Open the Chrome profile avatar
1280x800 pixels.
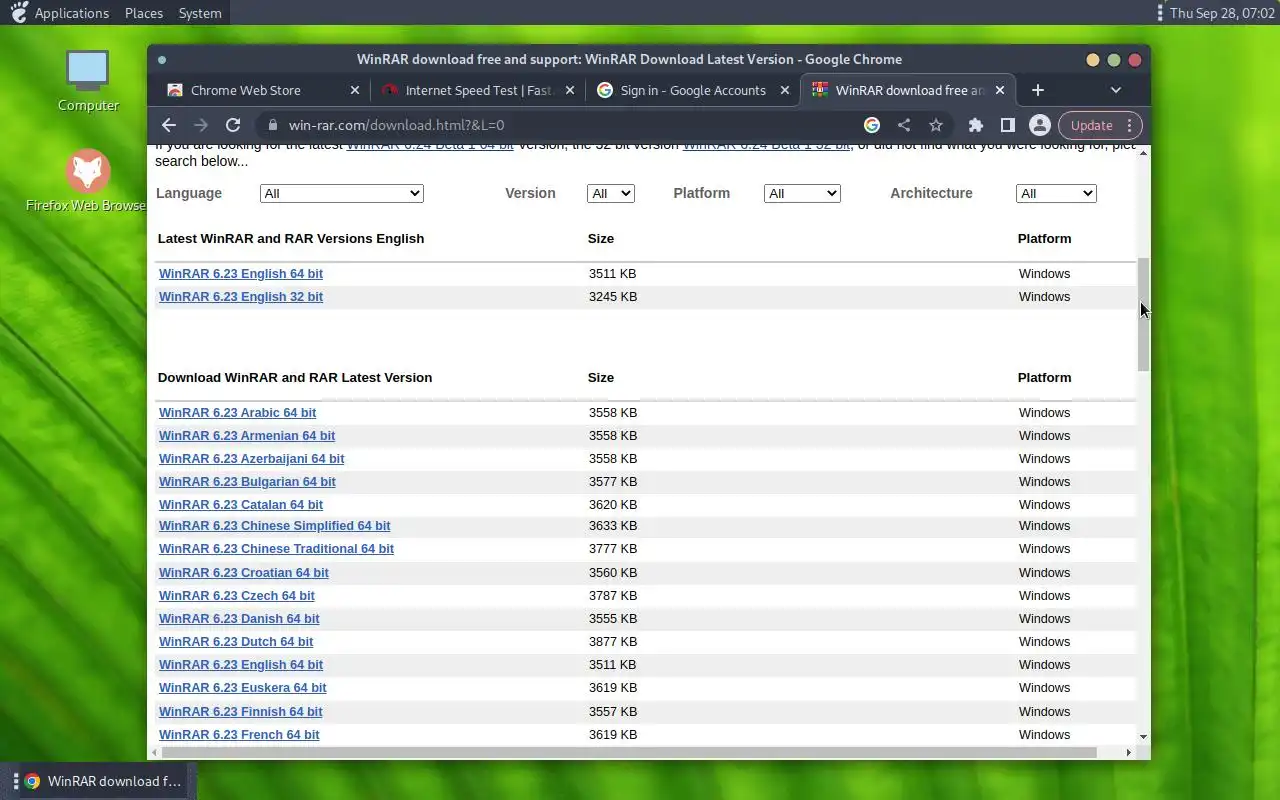tap(1040, 125)
